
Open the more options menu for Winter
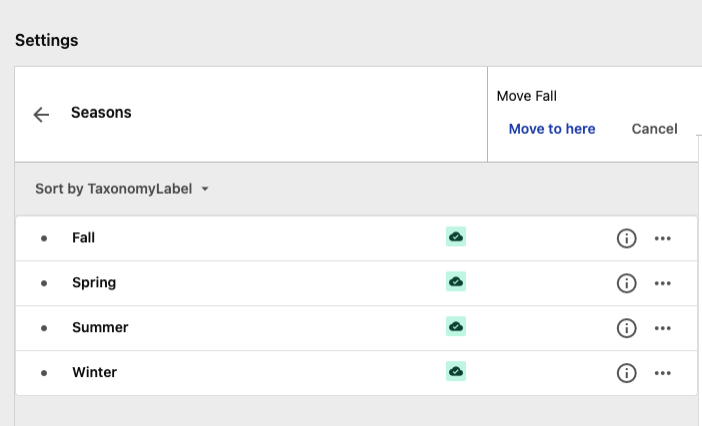click(662, 372)
